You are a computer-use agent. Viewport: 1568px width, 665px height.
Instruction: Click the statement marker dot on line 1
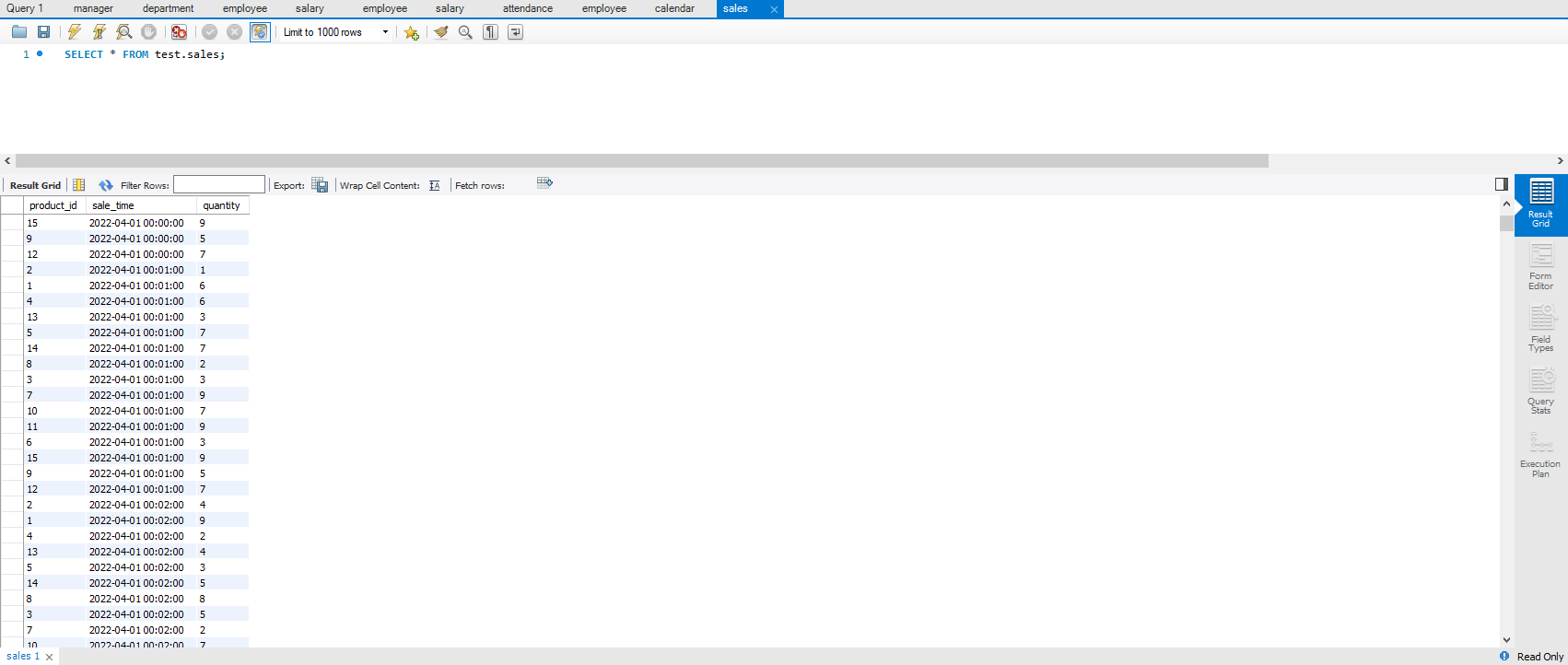coord(40,53)
